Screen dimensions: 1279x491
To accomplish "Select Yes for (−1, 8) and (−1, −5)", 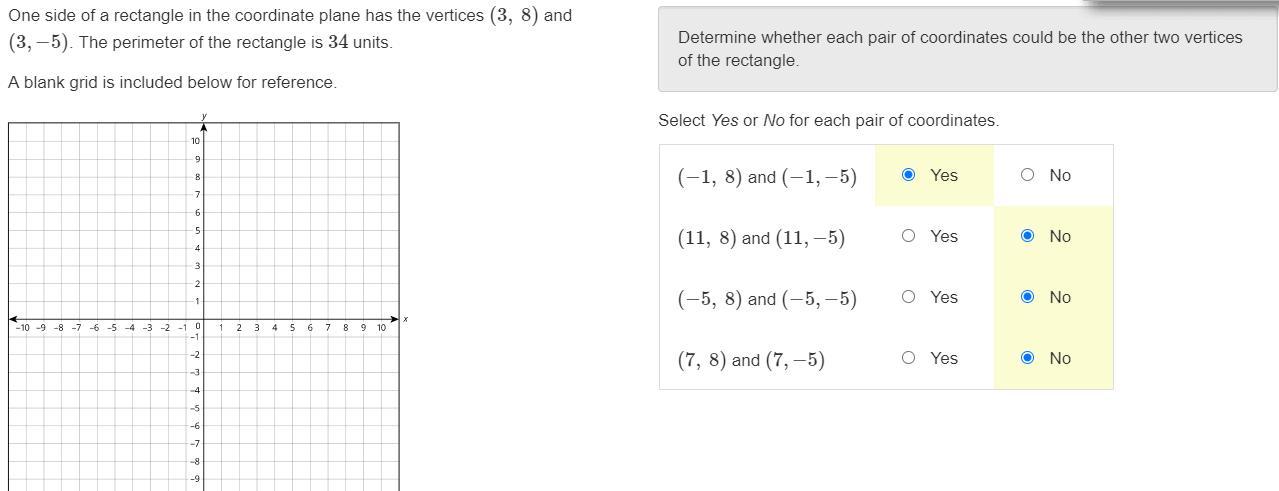I will 908,175.
